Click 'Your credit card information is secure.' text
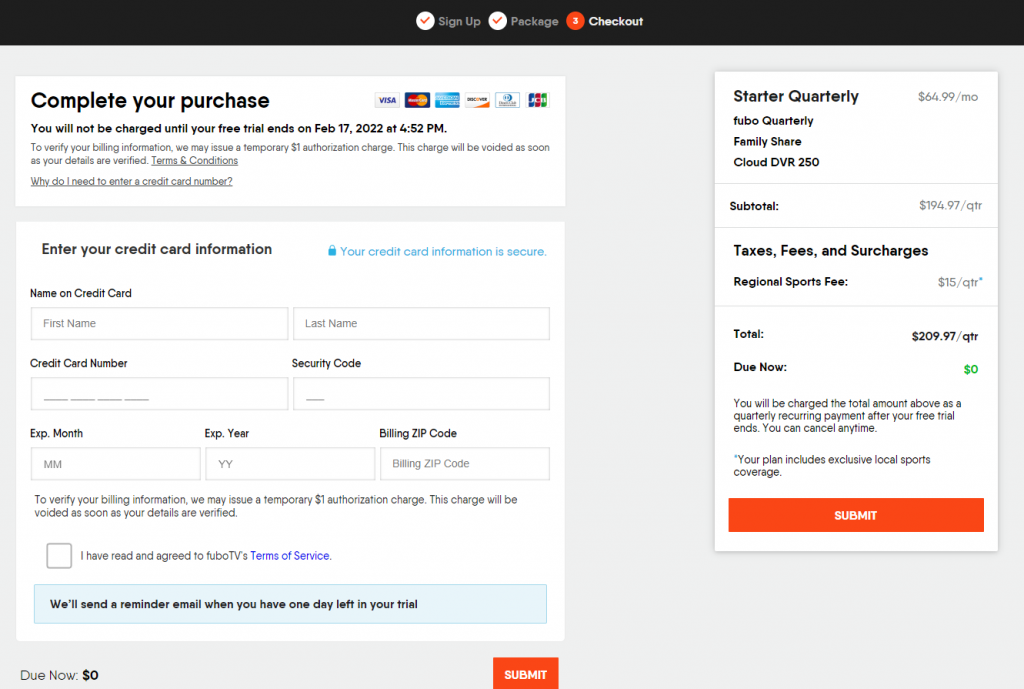 443,251
